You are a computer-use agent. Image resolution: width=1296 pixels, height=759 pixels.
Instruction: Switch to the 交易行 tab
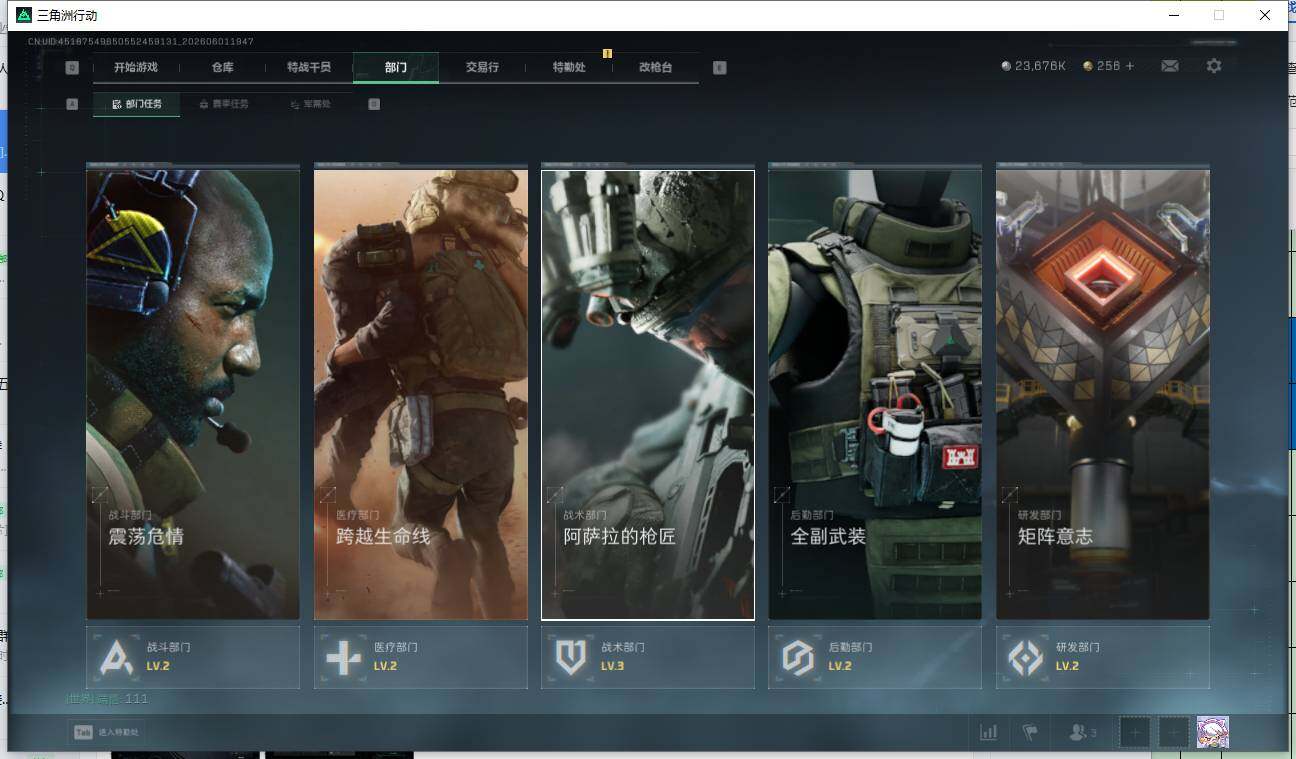pos(482,67)
